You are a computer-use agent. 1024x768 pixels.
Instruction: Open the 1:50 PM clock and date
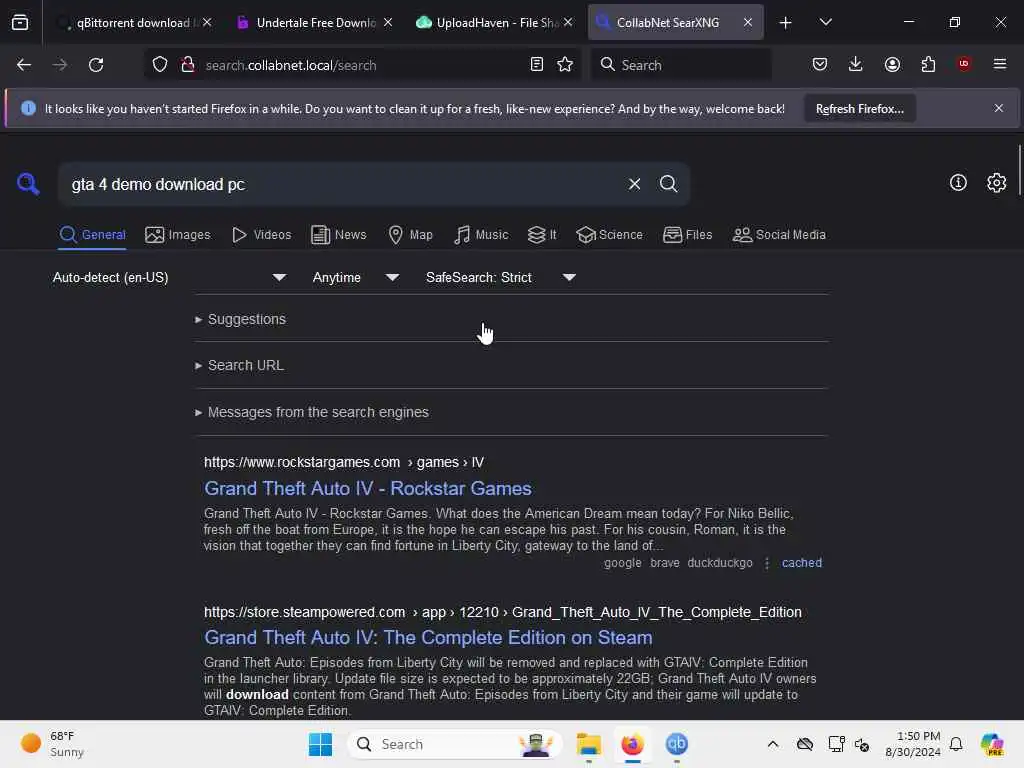[912, 744]
